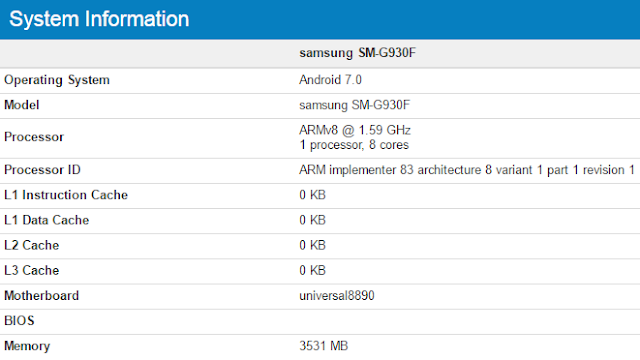Image resolution: width=640 pixels, height=360 pixels.
Task: Click the Processor row label
Action: (34, 137)
